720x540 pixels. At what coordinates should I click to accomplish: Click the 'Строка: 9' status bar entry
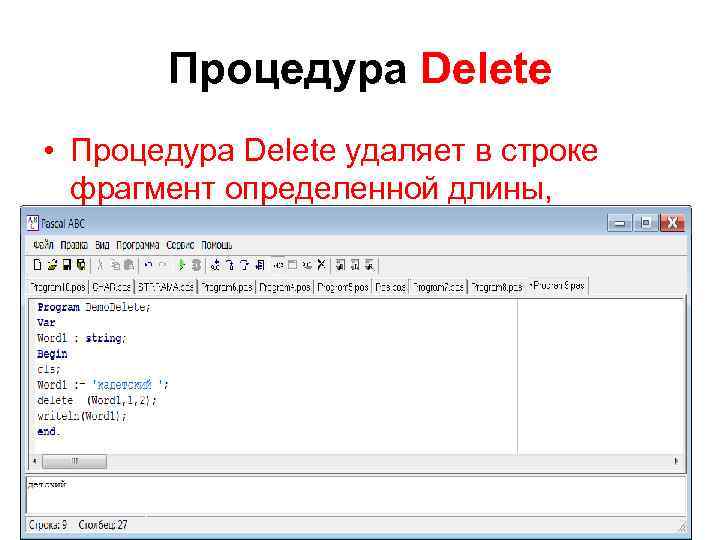click(48, 524)
